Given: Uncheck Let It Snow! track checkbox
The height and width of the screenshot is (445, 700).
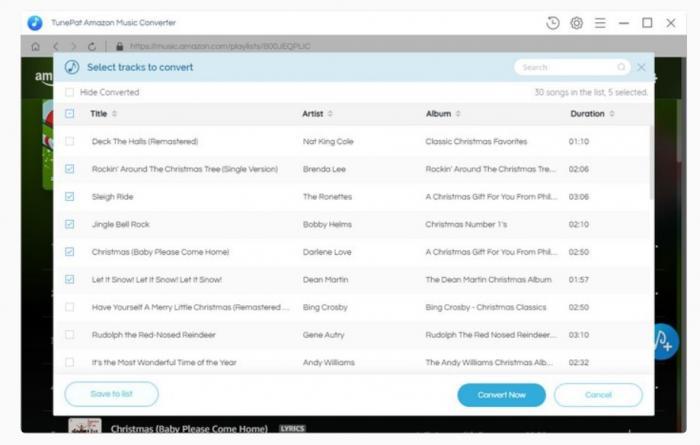Looking at the screenshot, I should pos(70,279).
